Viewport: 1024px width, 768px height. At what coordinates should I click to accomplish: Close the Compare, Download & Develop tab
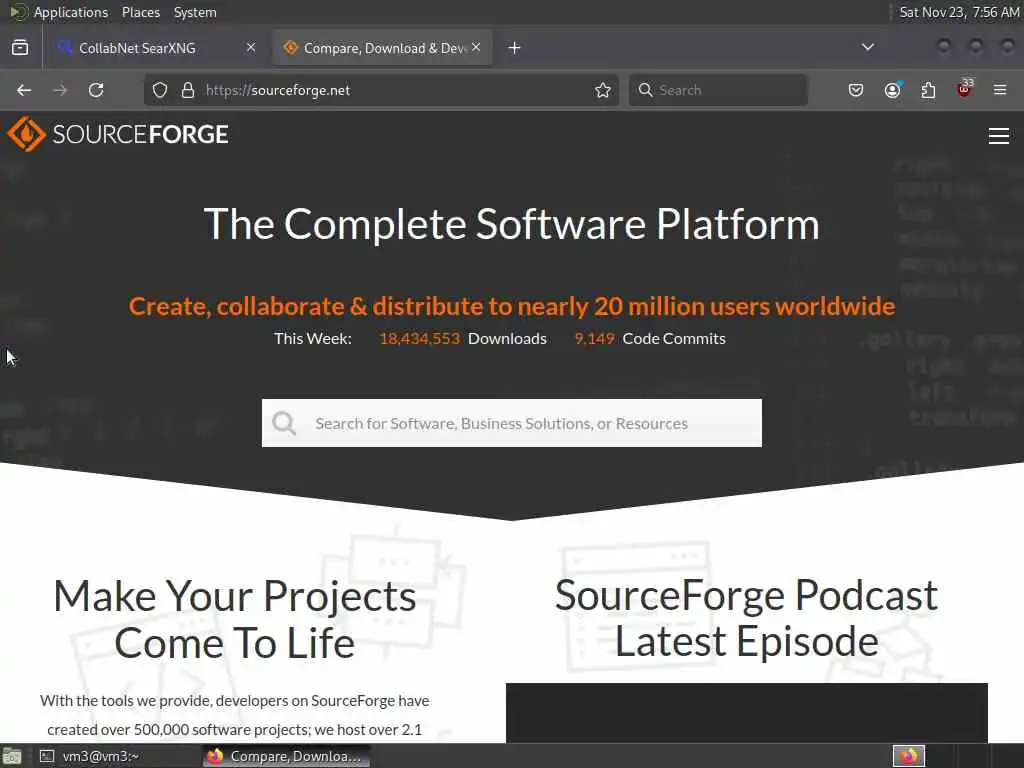(476, 47)
